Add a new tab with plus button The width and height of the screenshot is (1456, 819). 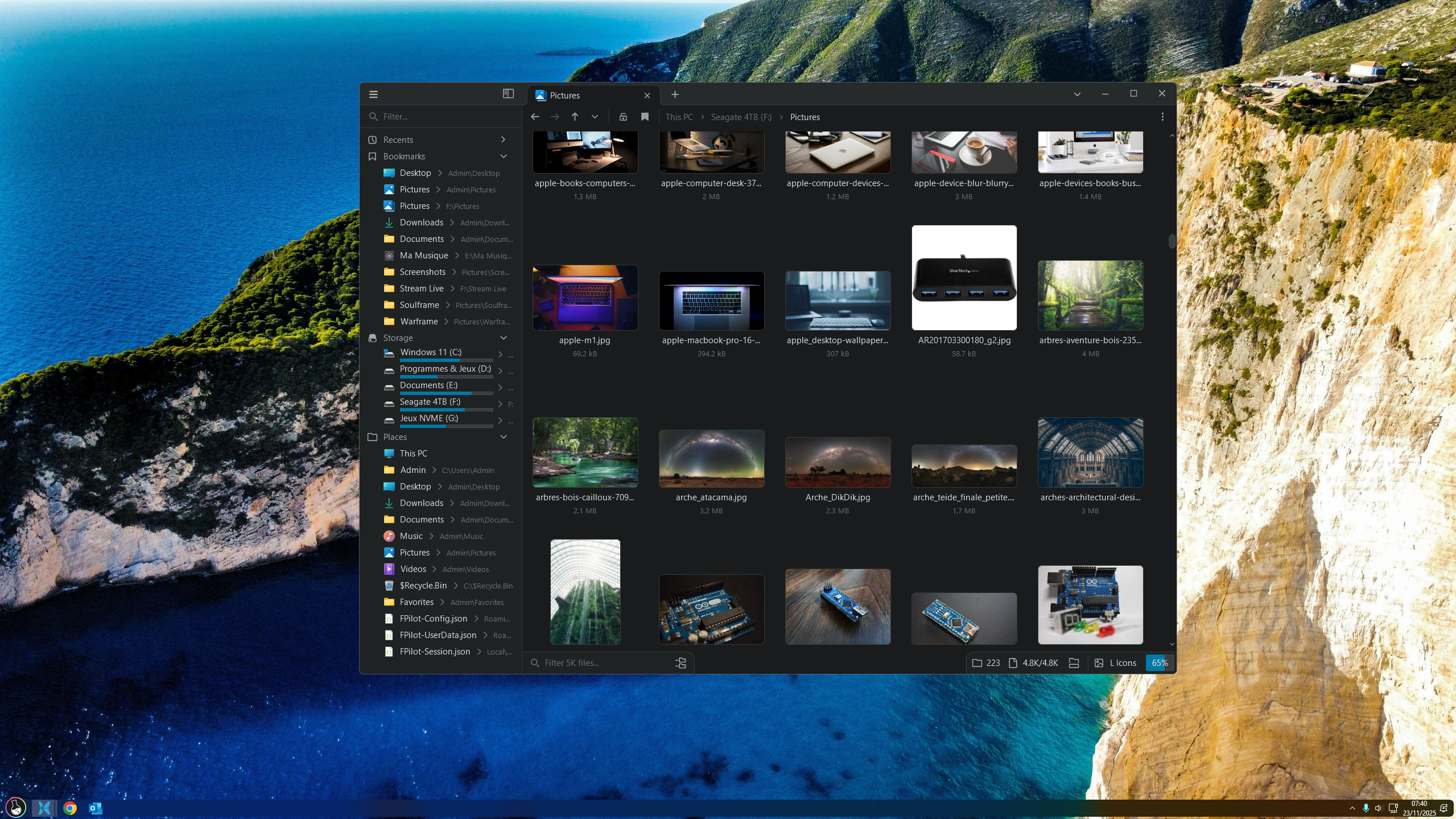tap(675, 94)
